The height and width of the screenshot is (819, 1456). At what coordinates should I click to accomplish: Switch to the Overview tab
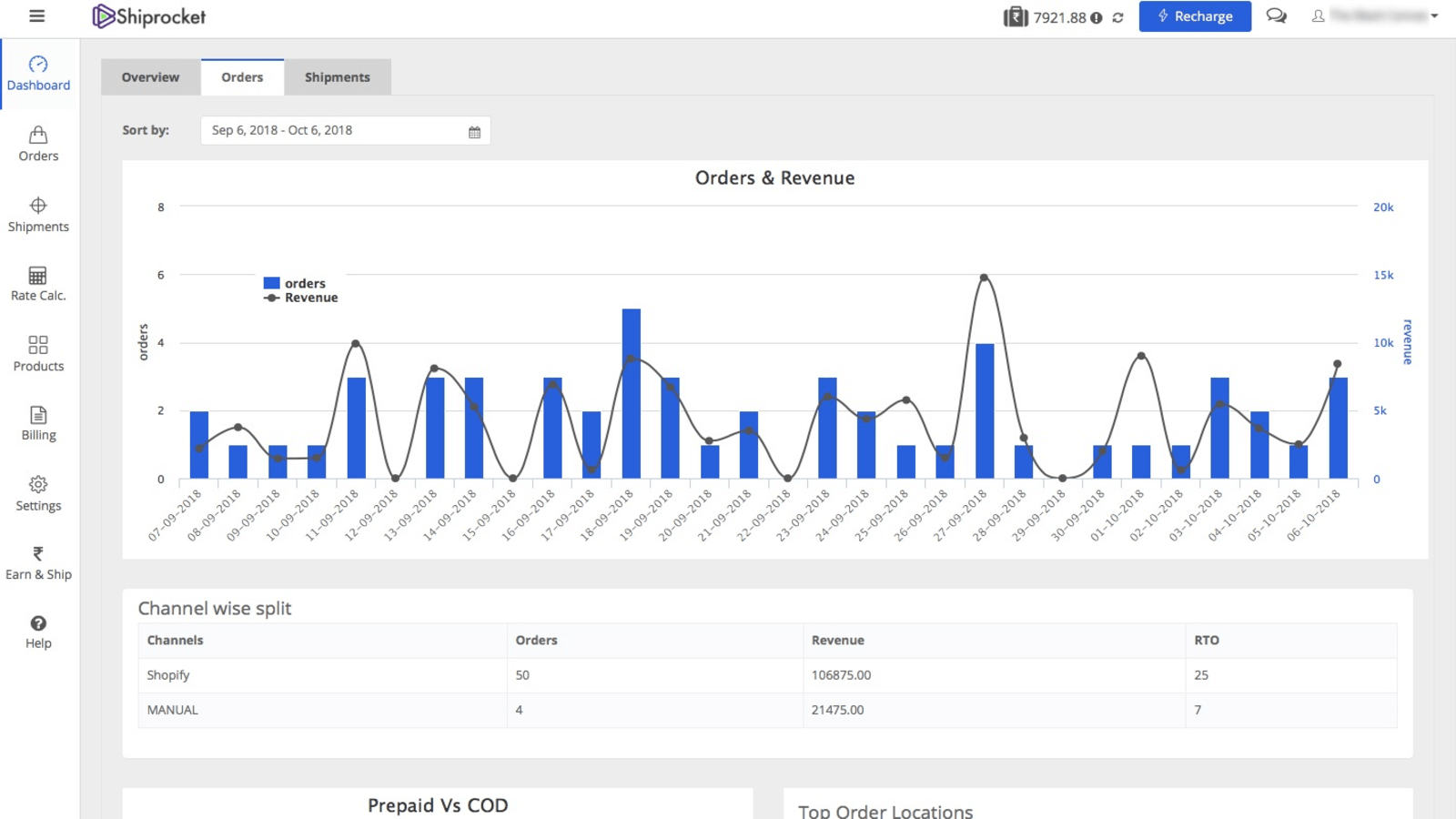pos(150,77)
